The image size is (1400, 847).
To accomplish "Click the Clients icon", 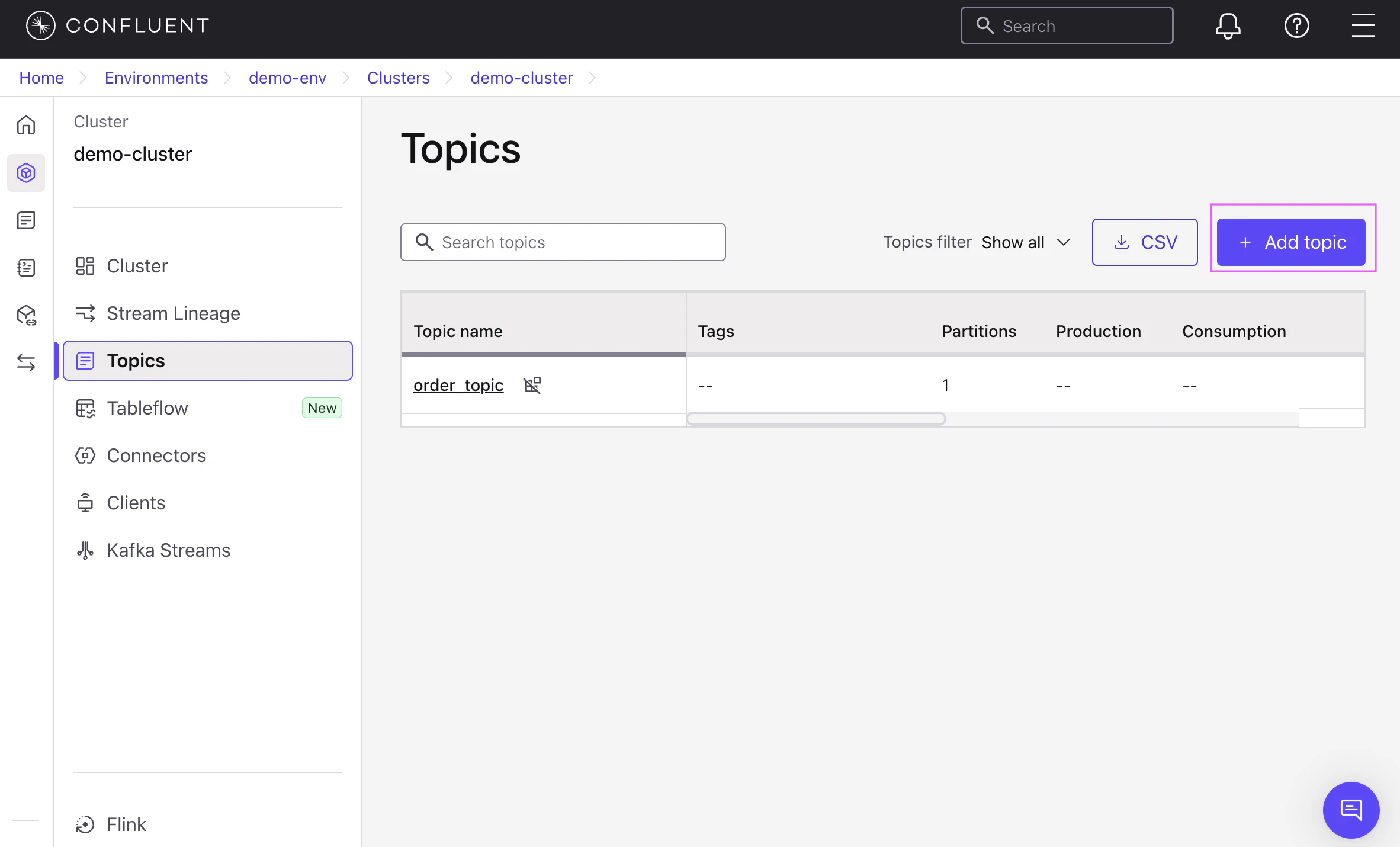I will point(85,503).
